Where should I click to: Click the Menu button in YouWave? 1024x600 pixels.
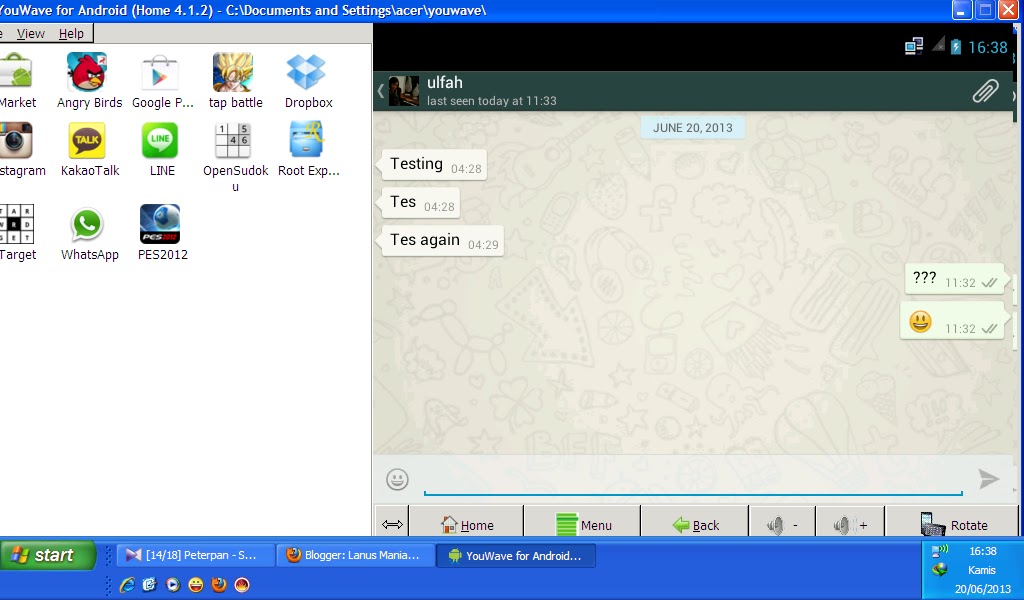click(x=583, y=524)
